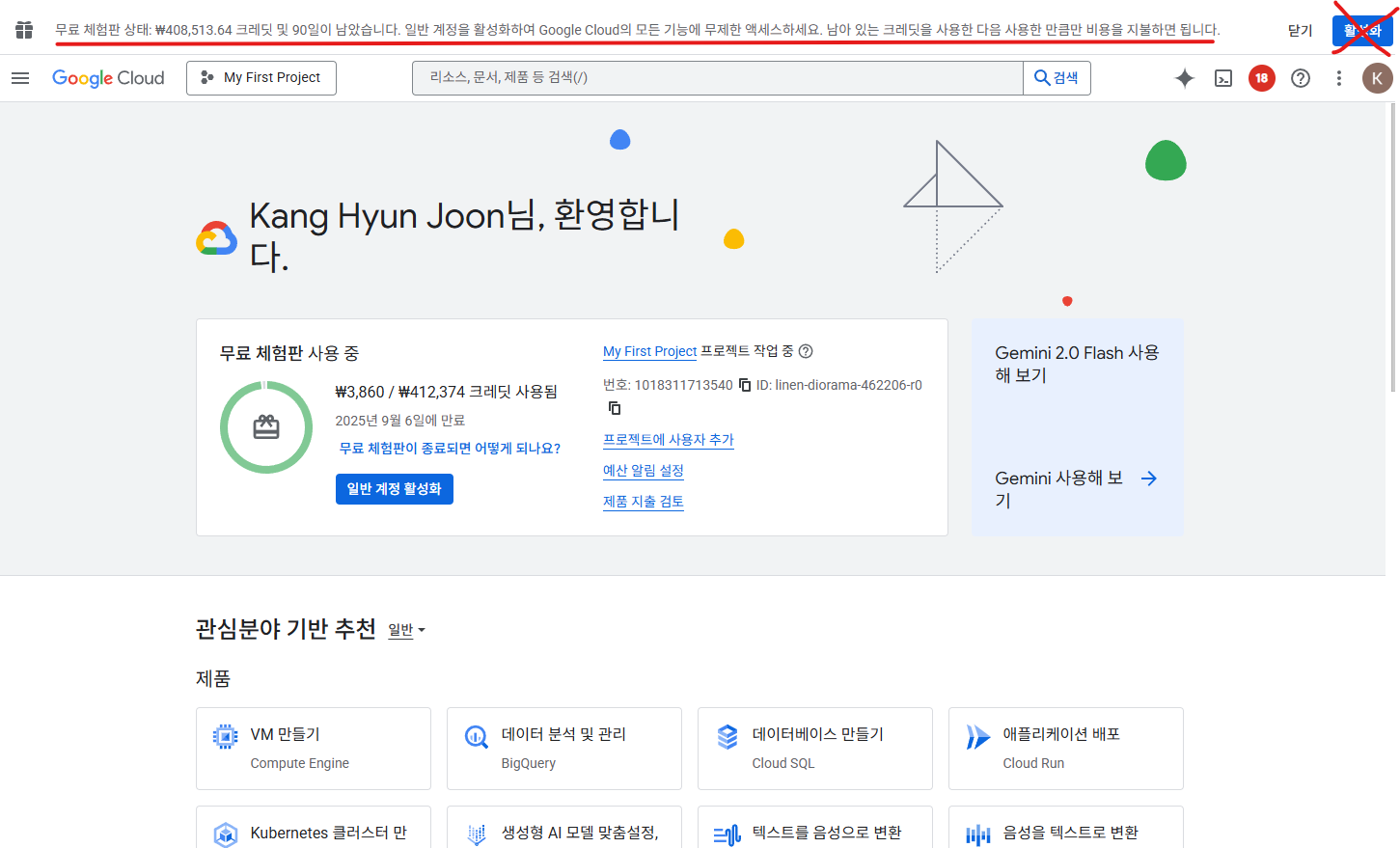This screenshot has height=848, width=1400.
Task: Click the Kang Hyun Joon welcome heading
Action: click(464, 236)
